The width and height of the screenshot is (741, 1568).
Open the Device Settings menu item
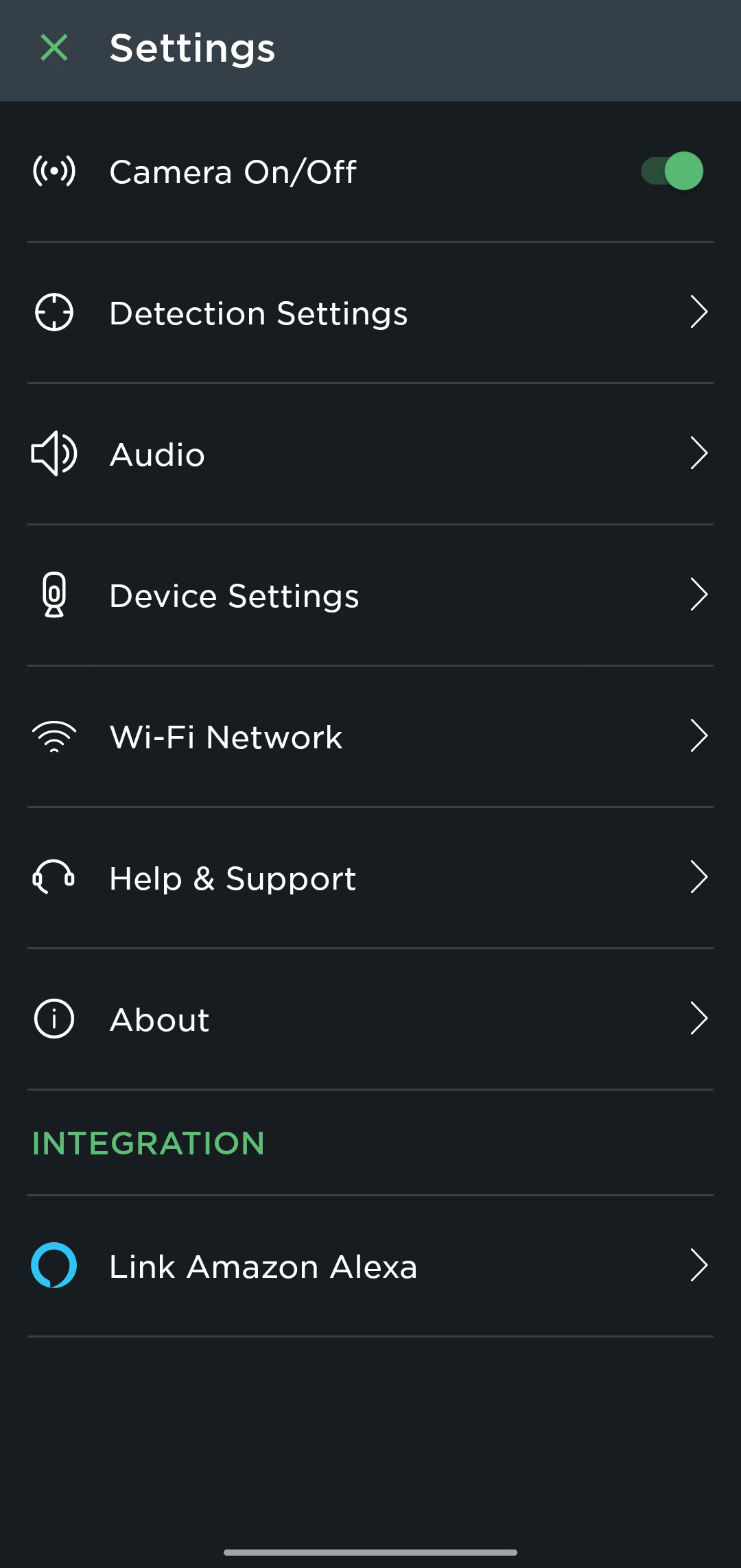[234, 595]
